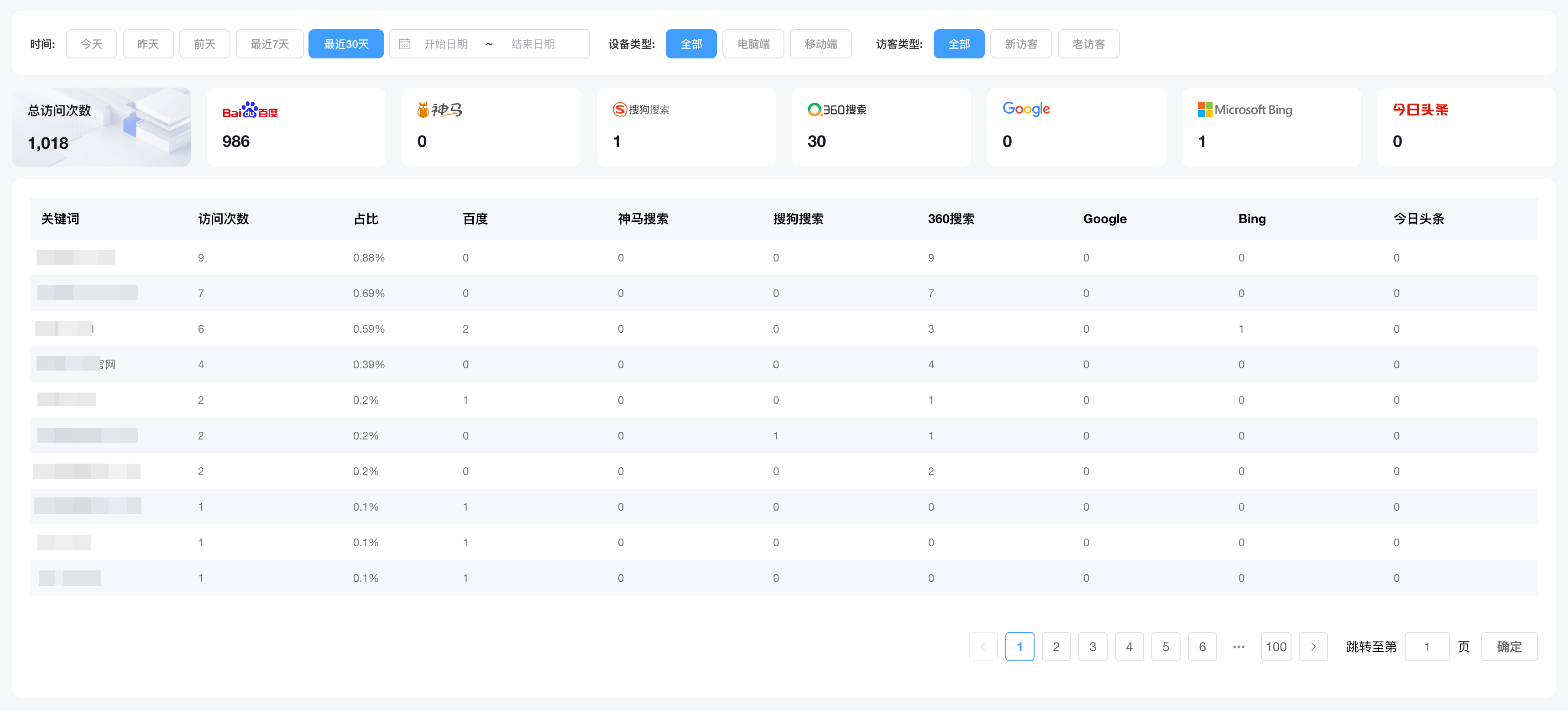Open the 结束日期 end date field
This screenshot has width=1568, height=711.
(533, 44)
